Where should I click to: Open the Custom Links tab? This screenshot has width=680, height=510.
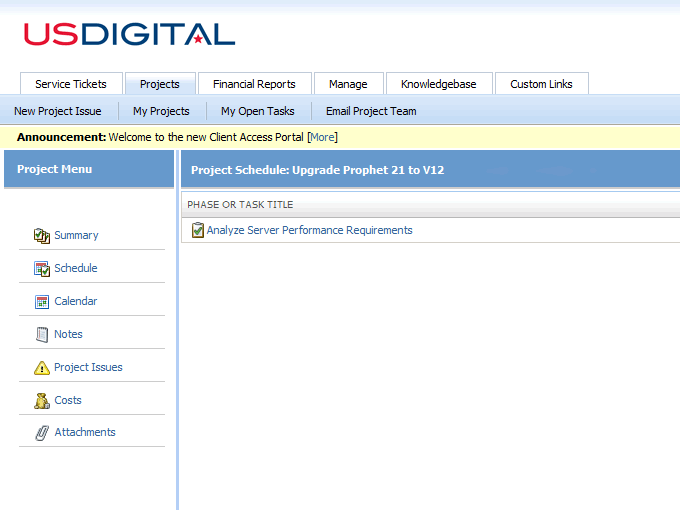pyautogui.click(x=542, y=84)
